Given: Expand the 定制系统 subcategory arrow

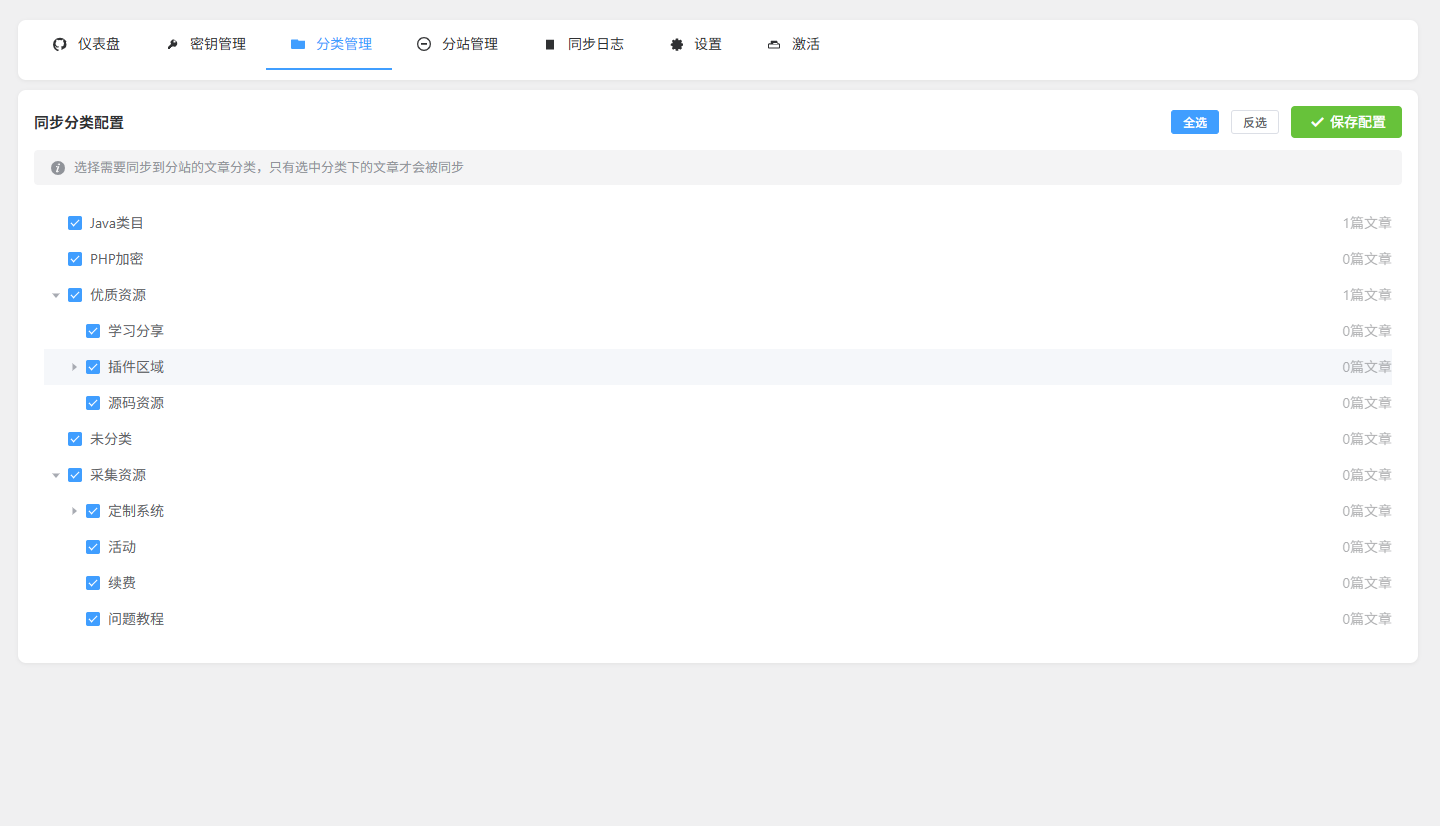Looking at the screenshot, I should (74, 511).
